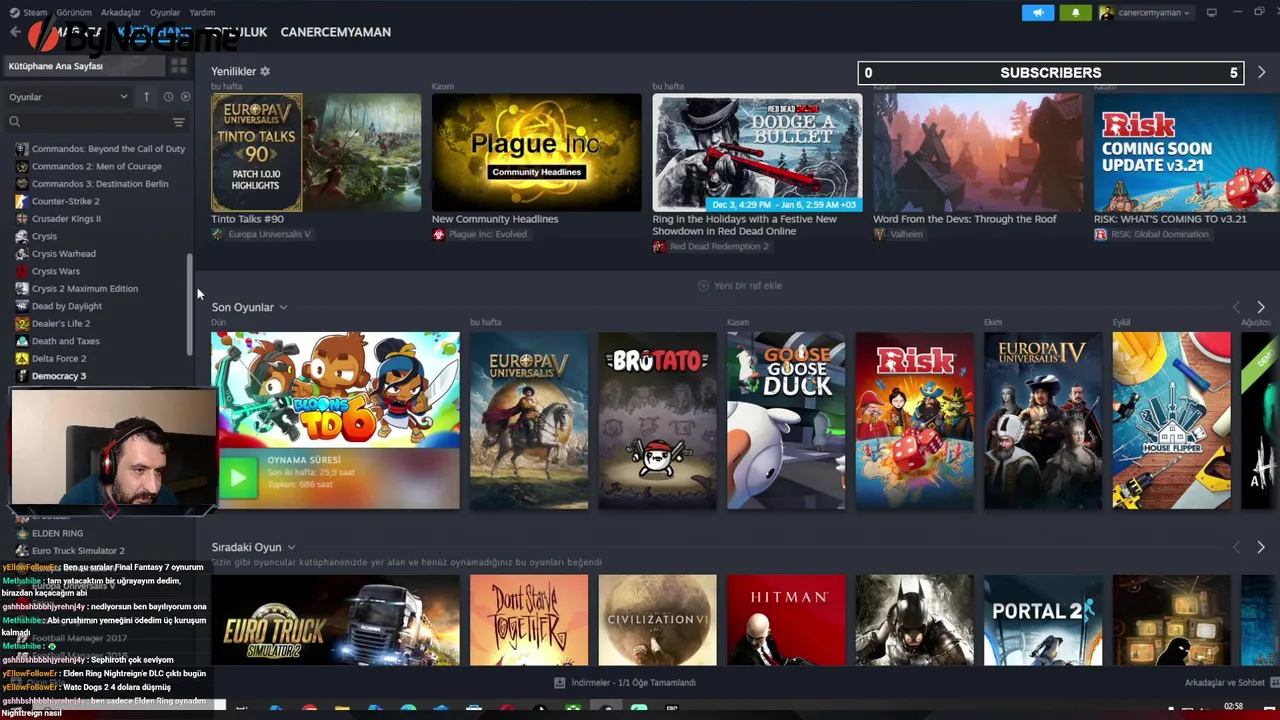
Task: Open Tinto Talks #90 news thumbnail
Action: coord(316,152)
